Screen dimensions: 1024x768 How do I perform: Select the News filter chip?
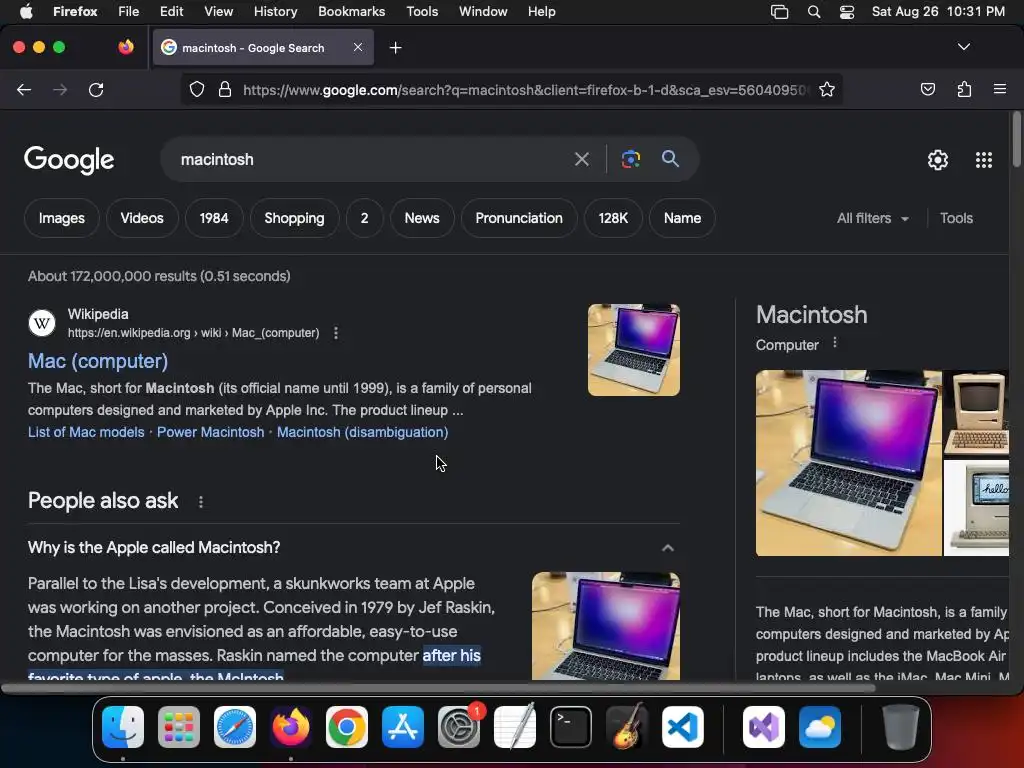coord(422,218)
